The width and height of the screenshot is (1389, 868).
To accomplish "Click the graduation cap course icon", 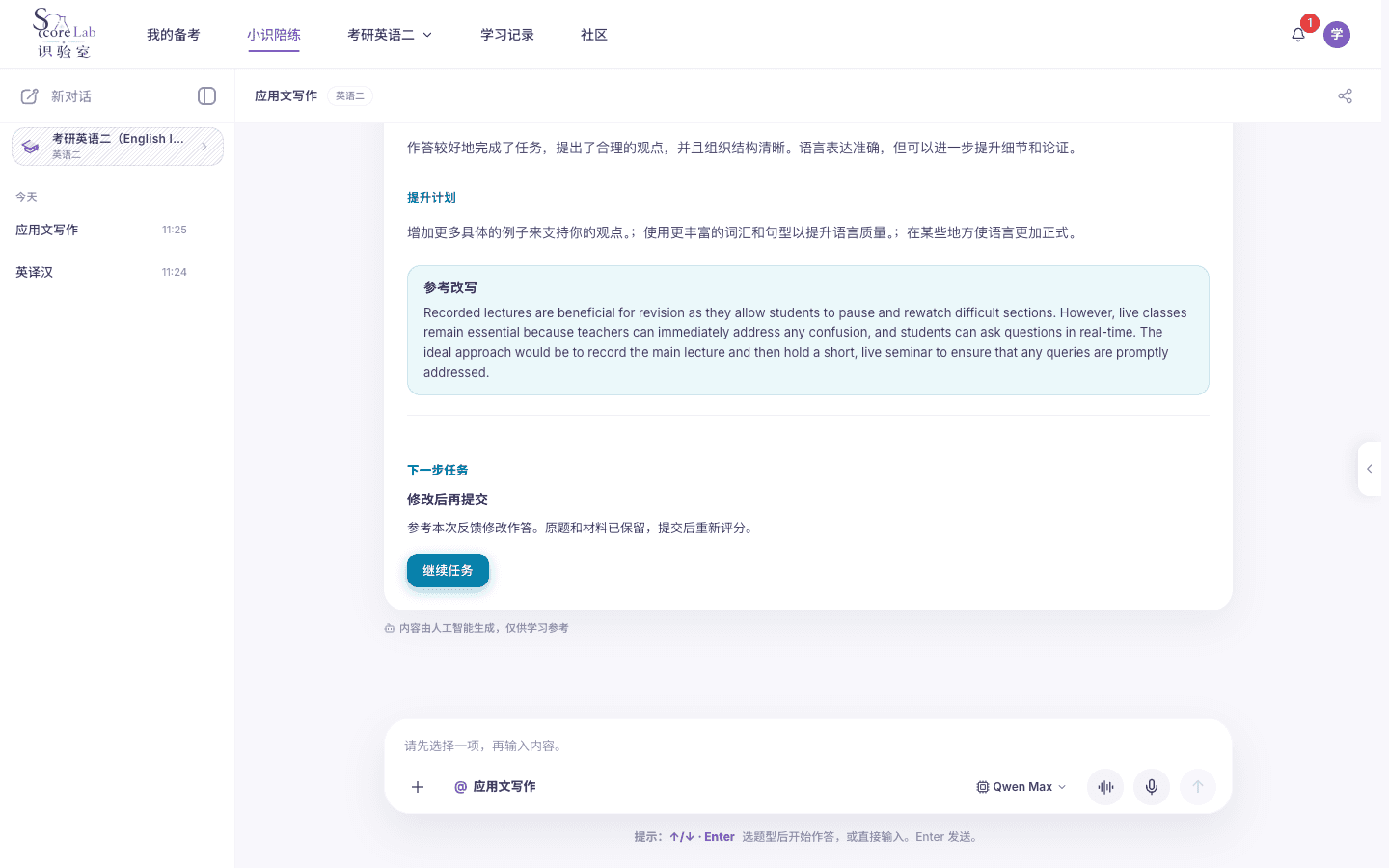I will [x=31, y=147].
